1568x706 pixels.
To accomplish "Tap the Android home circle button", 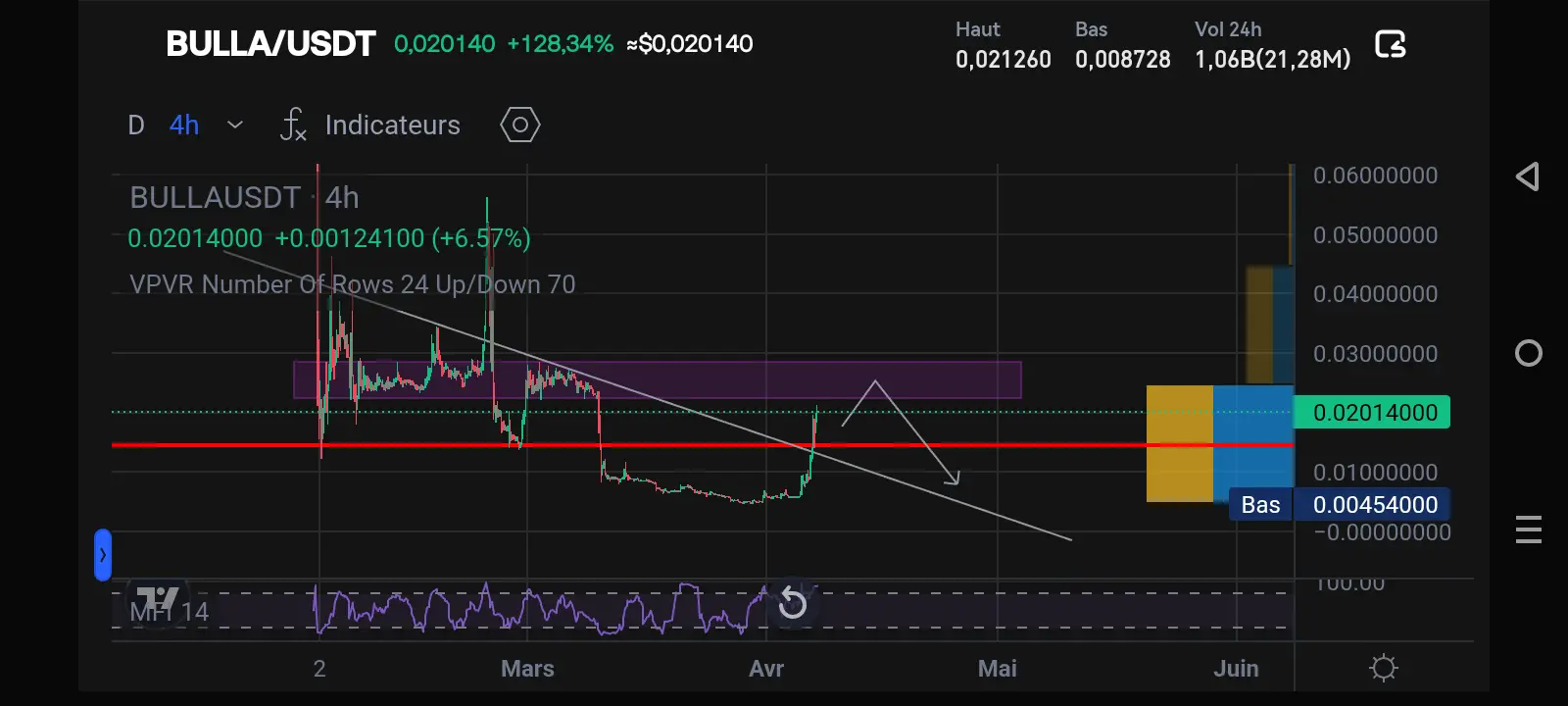I will [x=1529, y=353].
